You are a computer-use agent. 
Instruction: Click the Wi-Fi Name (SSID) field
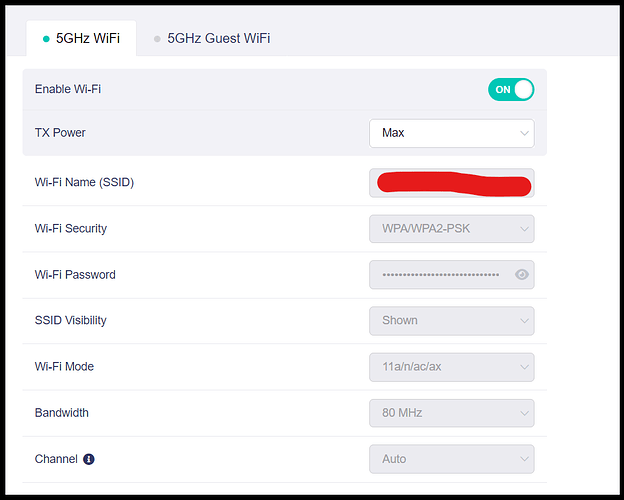[452, 183]
